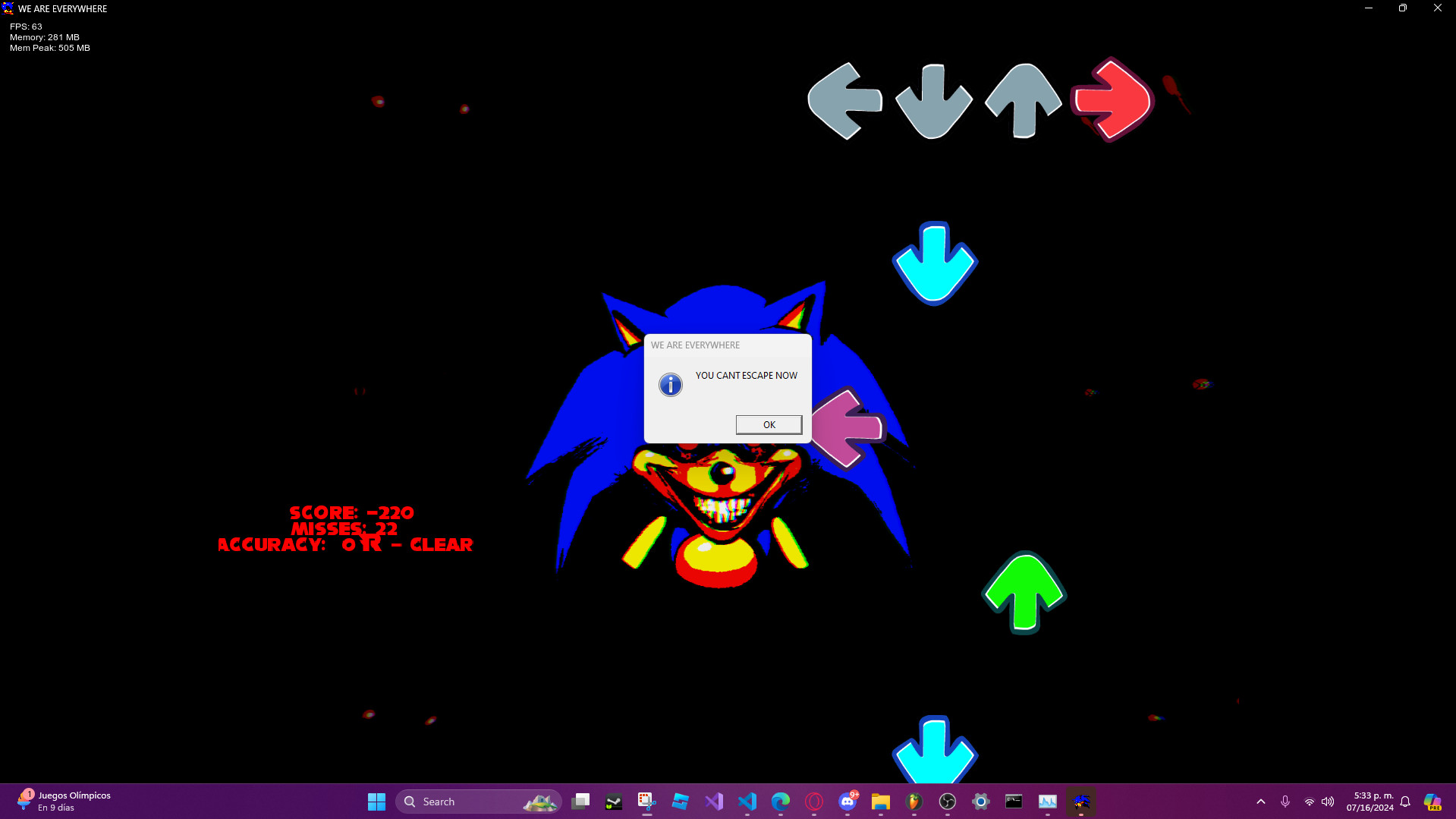Open the volume control in the tray
The width and height of the screenshot is (1456, 819).
pyautogui.click(x=1328, y=802)
